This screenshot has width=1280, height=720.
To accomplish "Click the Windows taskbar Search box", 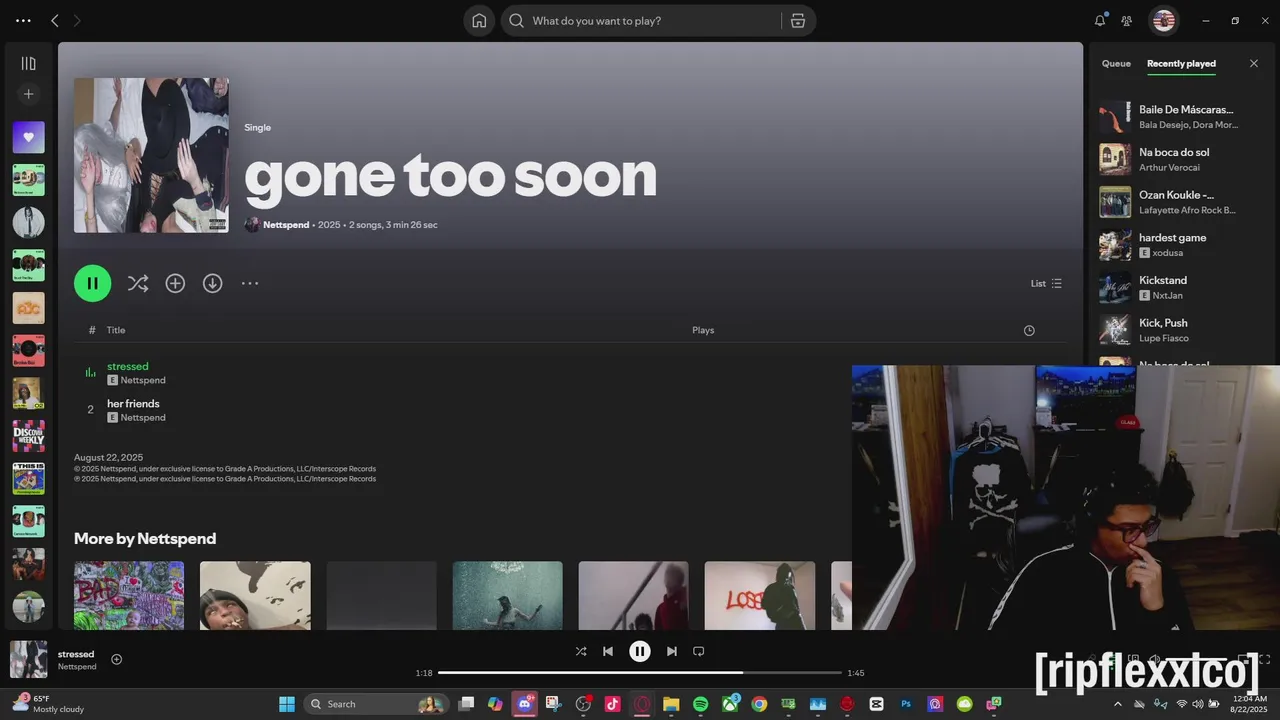I will [x=375, y=704].
